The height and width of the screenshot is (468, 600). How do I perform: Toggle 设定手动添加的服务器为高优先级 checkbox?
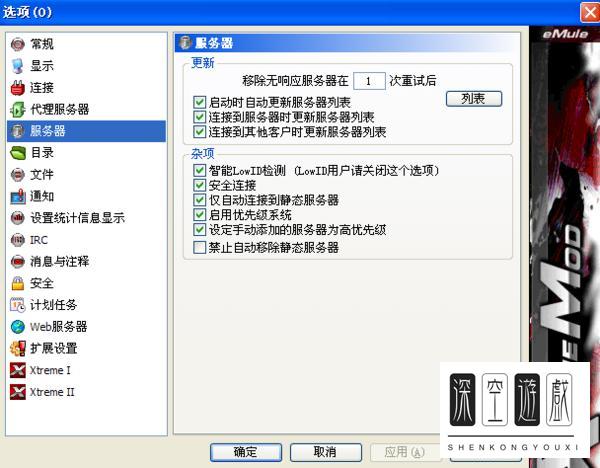pos(199,230)
